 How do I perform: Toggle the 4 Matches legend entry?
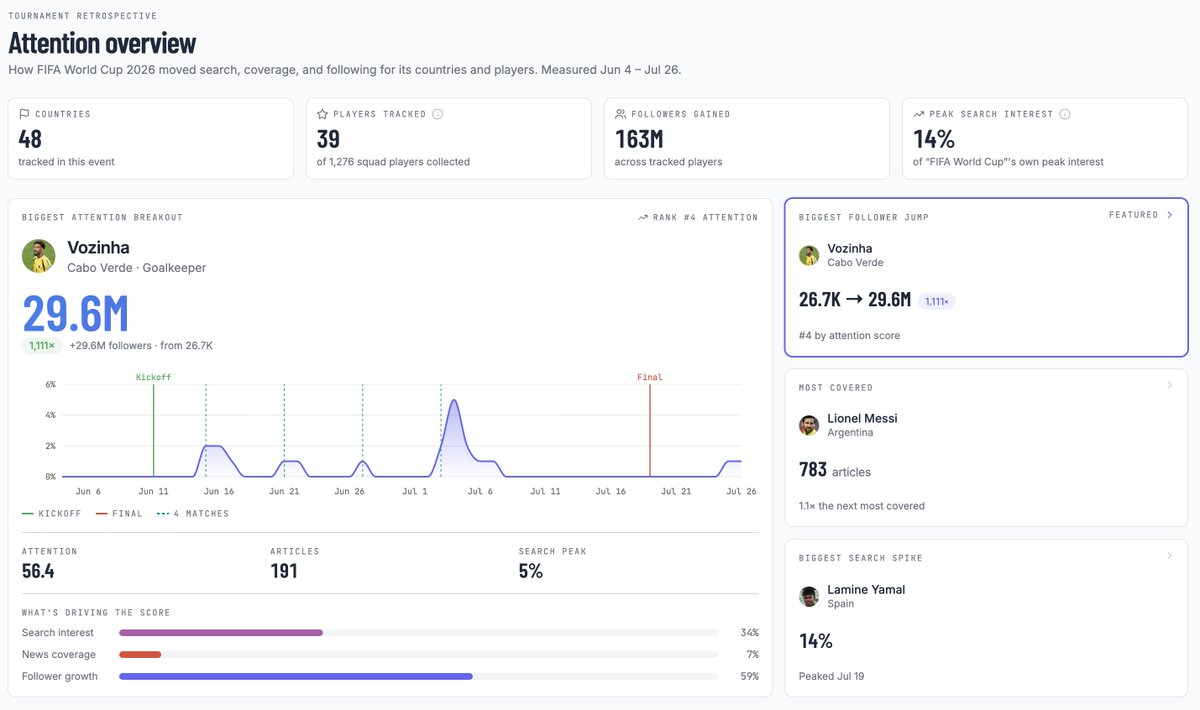(192, 513)
